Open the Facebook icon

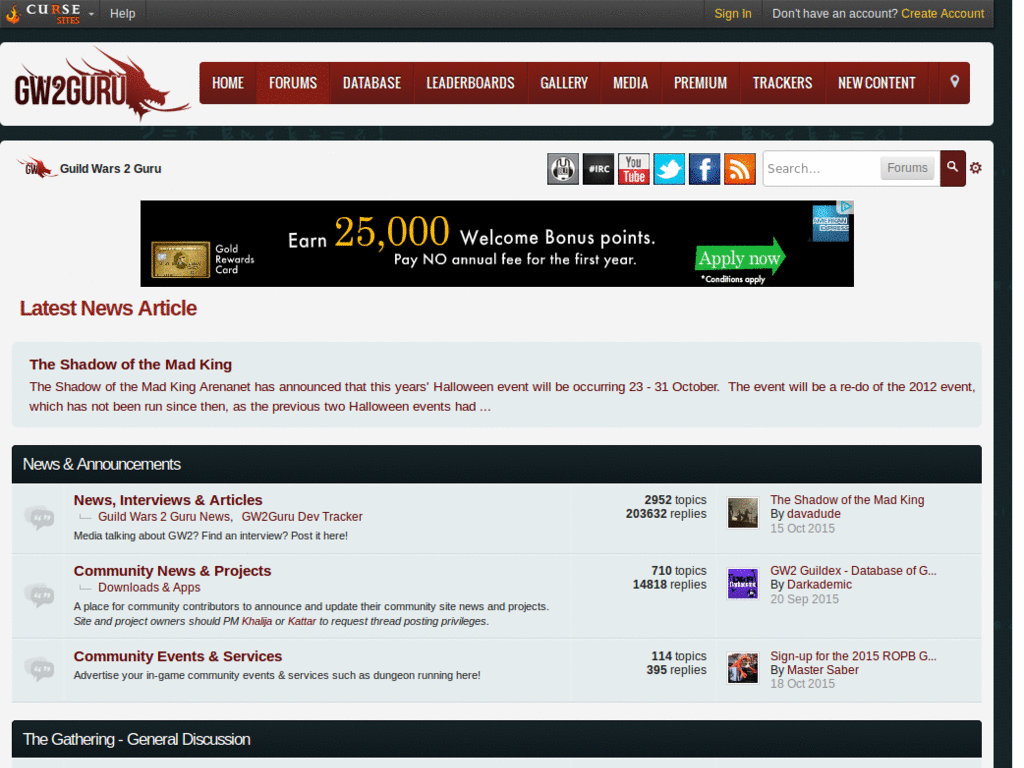click(x=705, y=169)
